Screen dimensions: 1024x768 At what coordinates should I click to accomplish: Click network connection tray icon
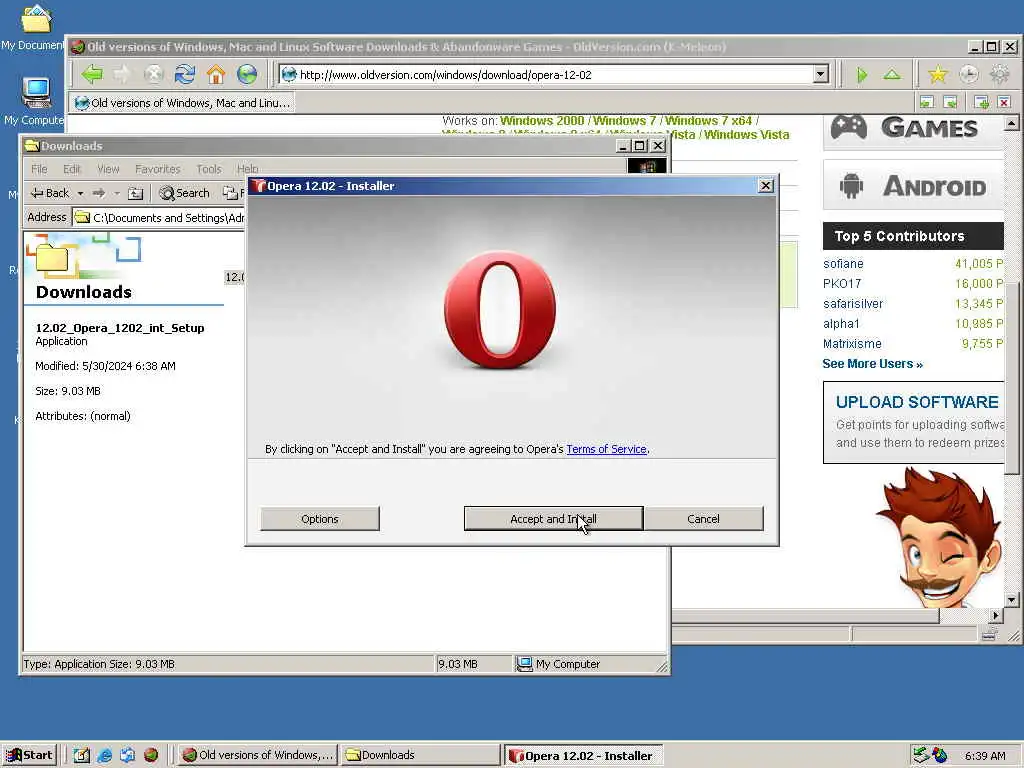(x=920, y=755)
